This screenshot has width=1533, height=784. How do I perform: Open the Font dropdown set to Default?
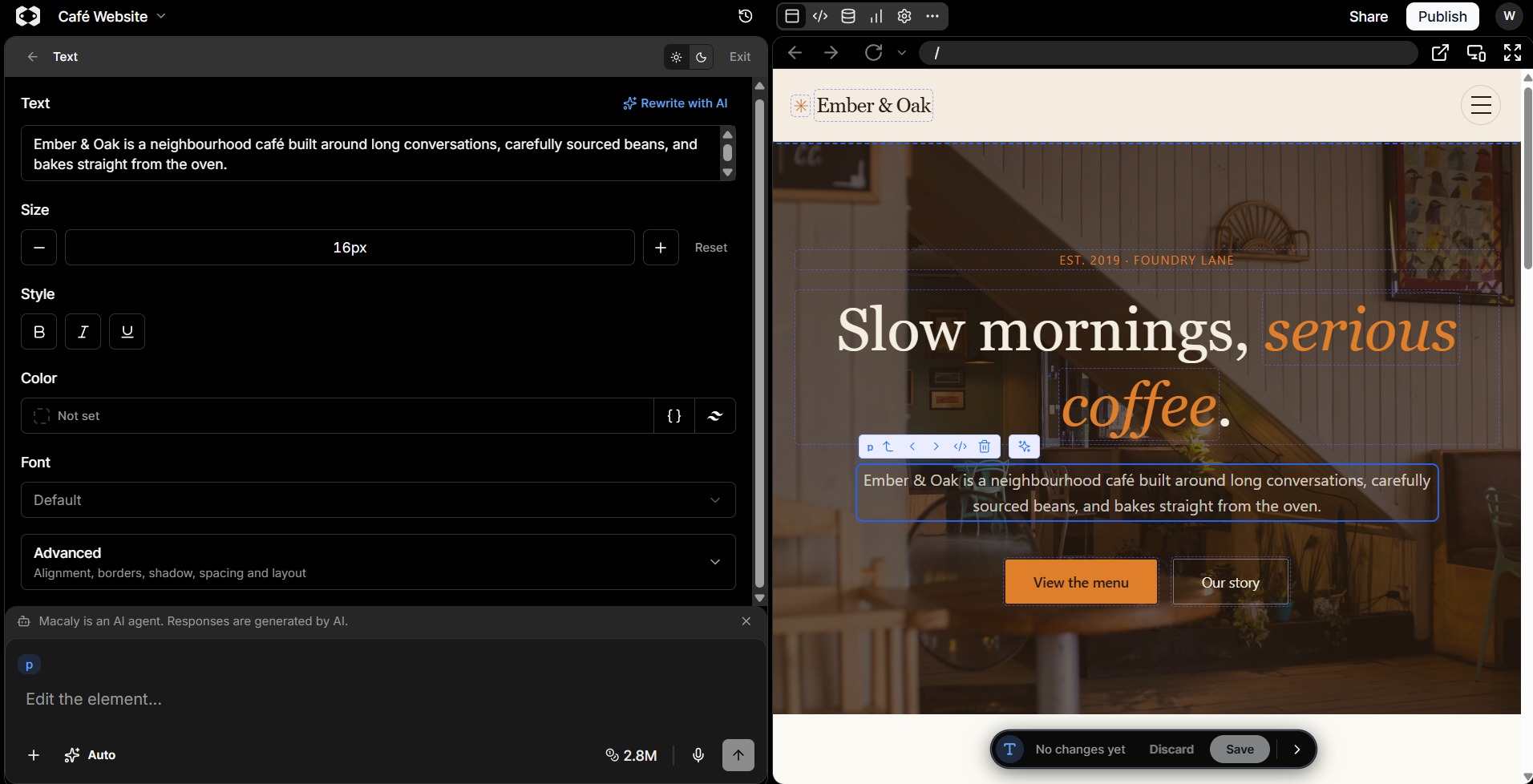pos(378,500)
